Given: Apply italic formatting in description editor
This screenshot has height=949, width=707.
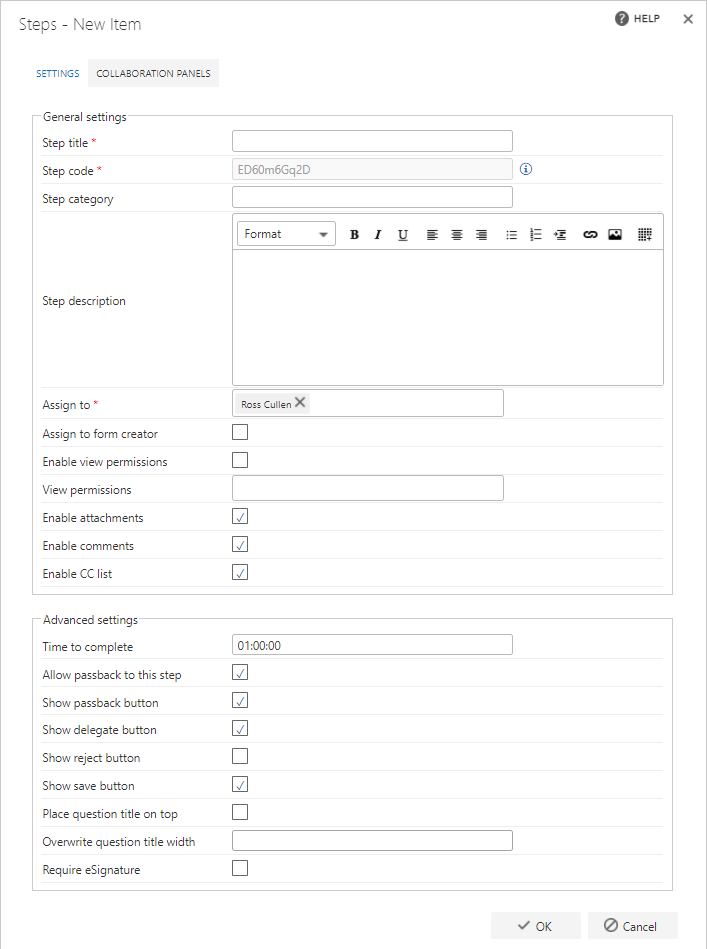Looking at the screenshot, I should coord(378,235).
